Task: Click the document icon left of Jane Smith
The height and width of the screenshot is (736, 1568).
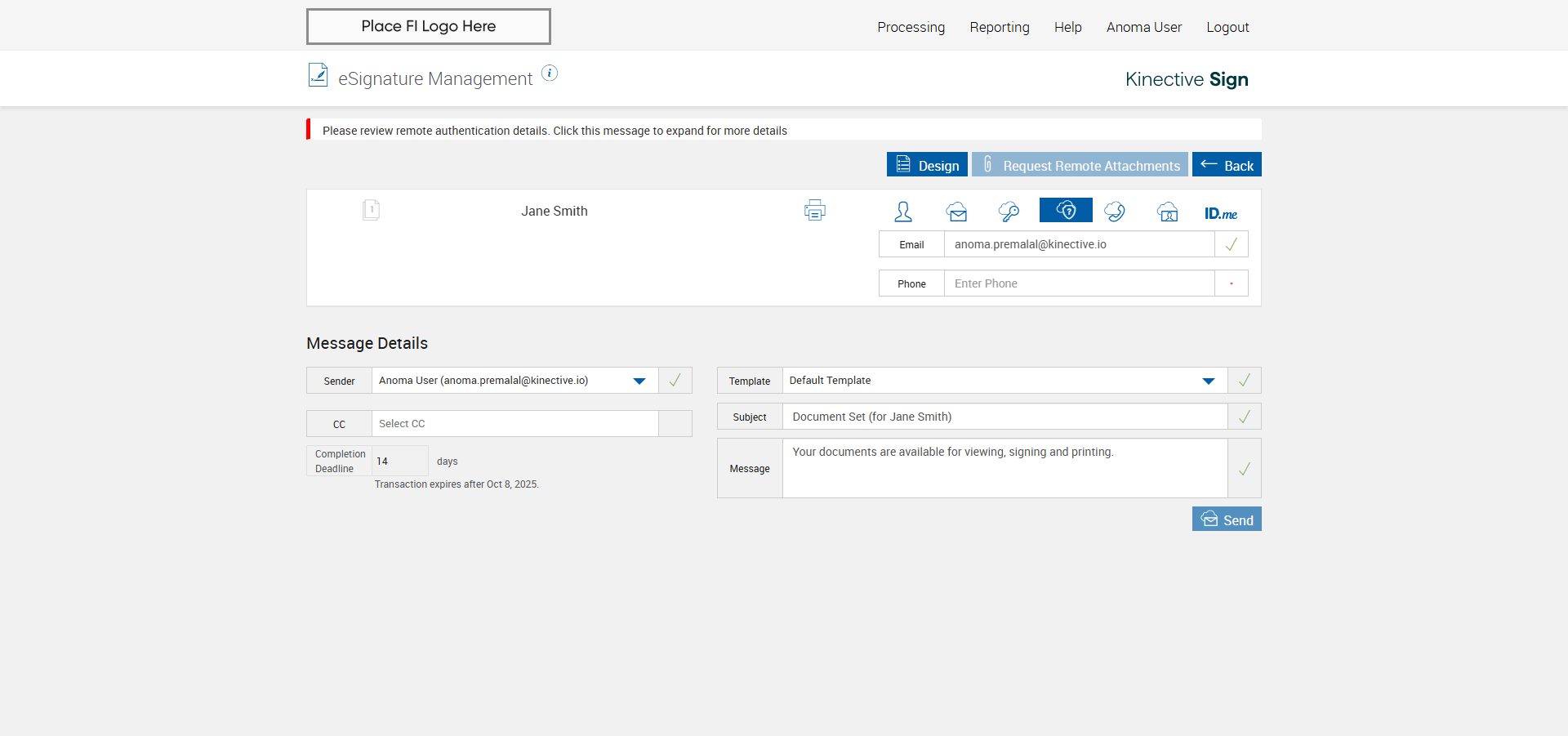Action: [x=371, y=210]
